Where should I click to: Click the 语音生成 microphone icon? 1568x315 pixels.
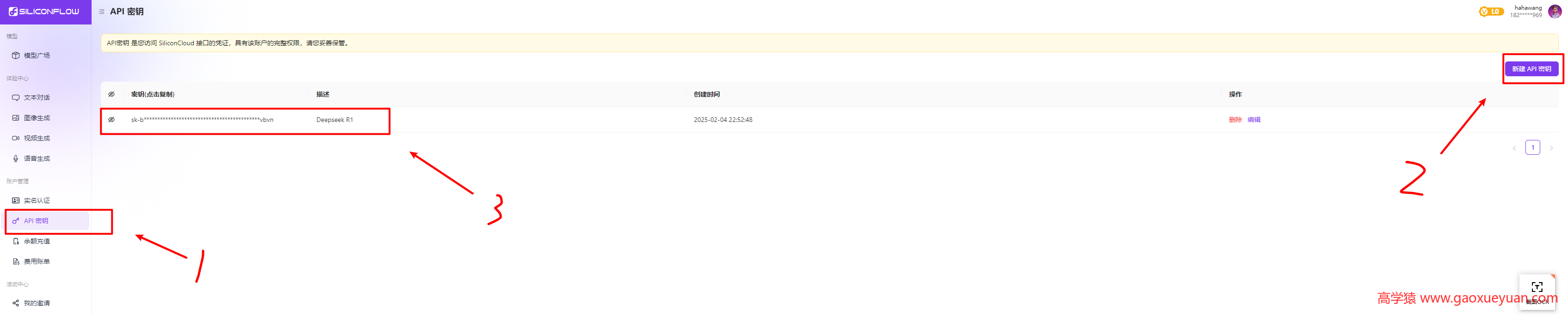coord(16,159)
